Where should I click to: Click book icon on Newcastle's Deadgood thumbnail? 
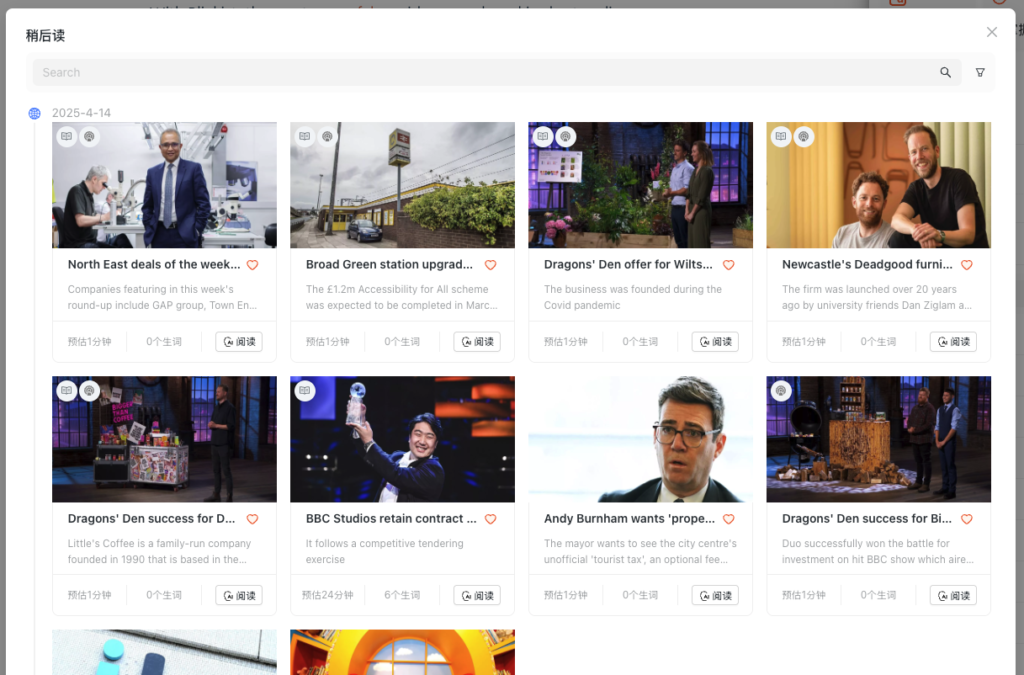tap(780, 136)
